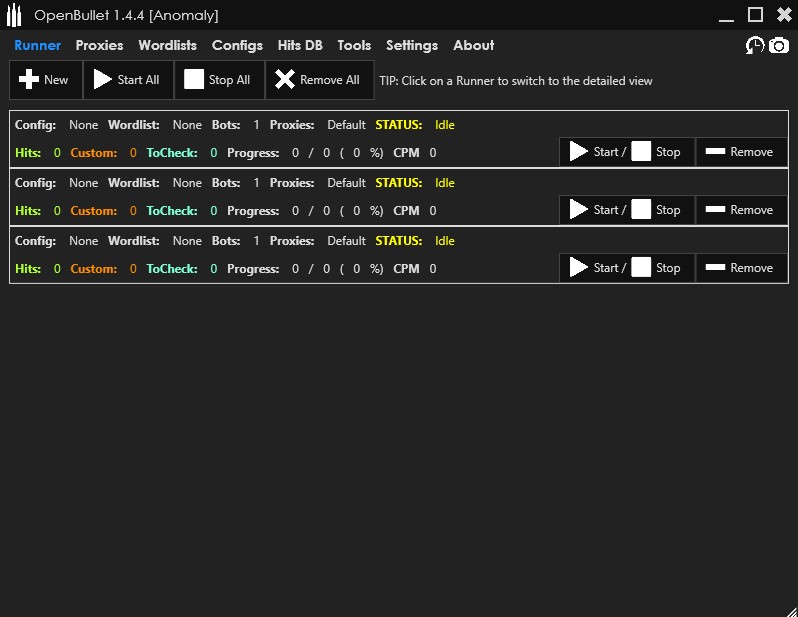Click the New runner button
Image resolution: width=798 pixels, height=617 pixels.
point(46,79)
